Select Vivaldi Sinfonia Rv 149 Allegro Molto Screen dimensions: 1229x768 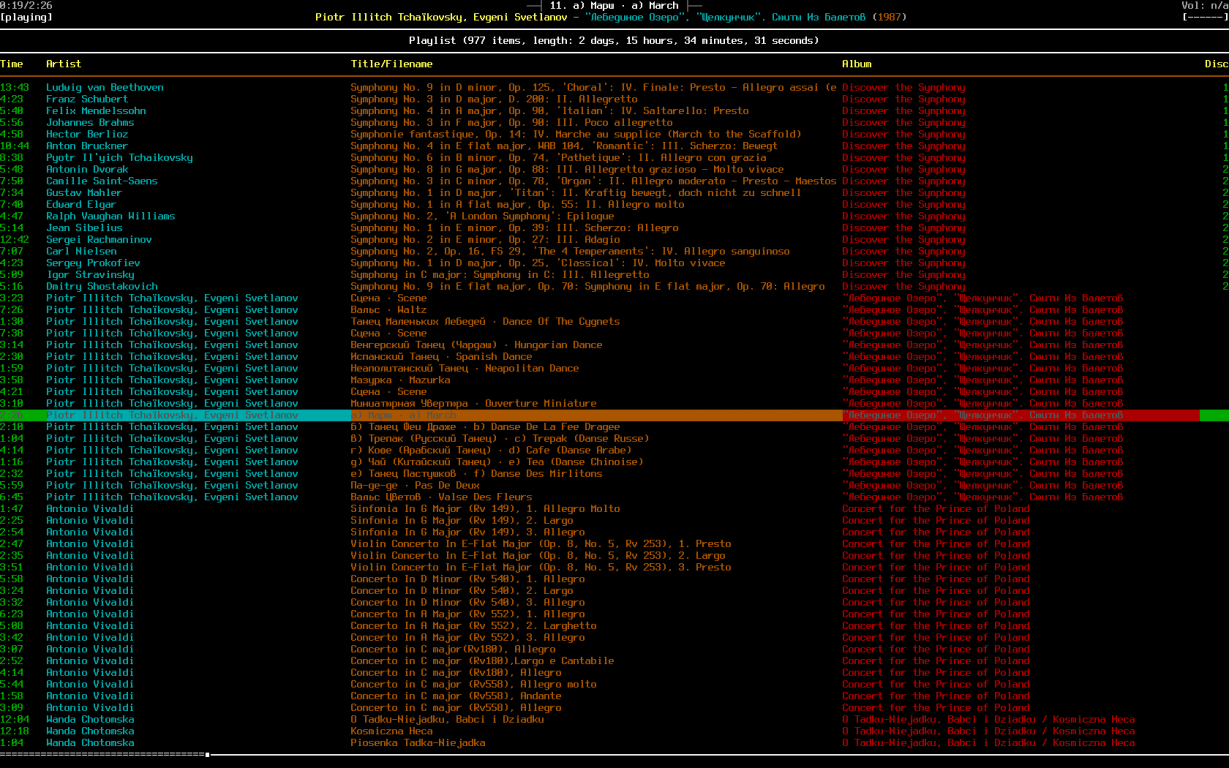(x=614, y=509)
